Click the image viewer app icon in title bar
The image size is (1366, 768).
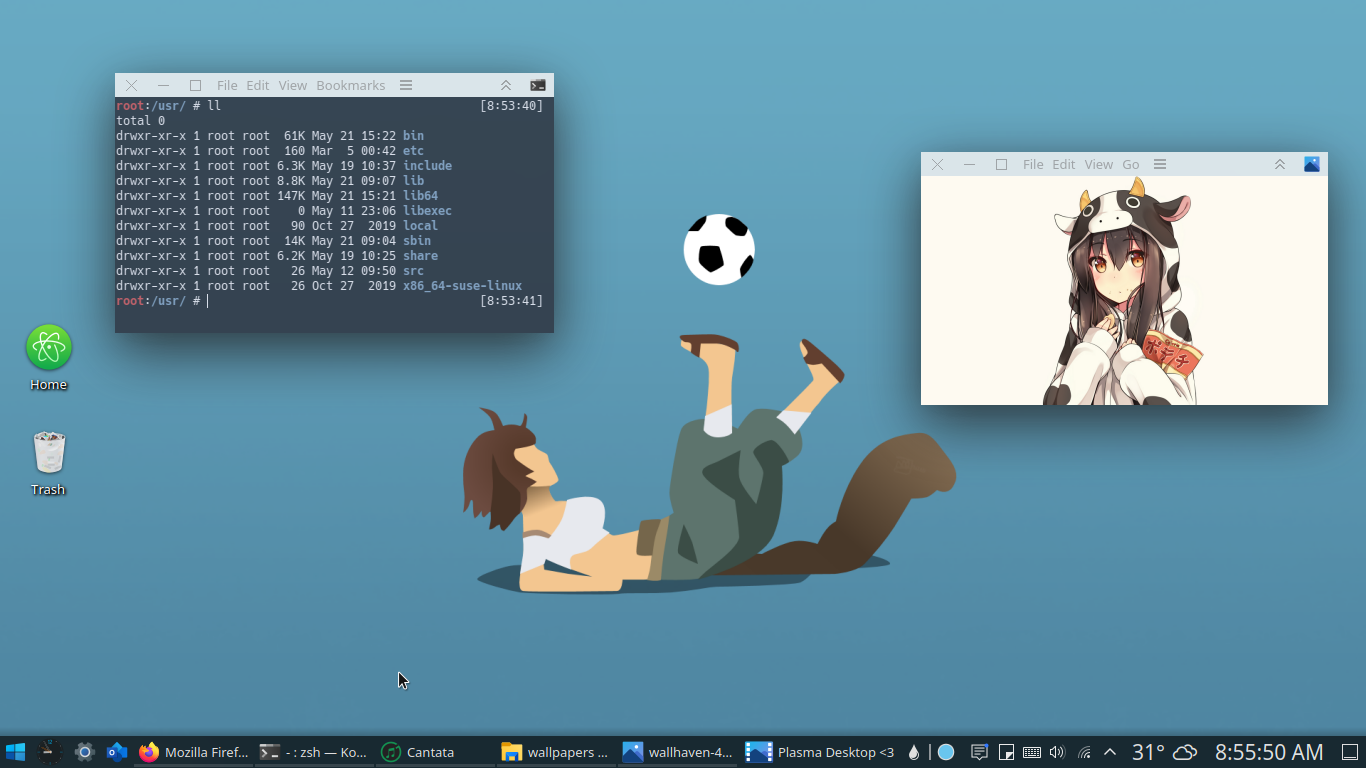pyautogui.click(x=1312, y=165)
